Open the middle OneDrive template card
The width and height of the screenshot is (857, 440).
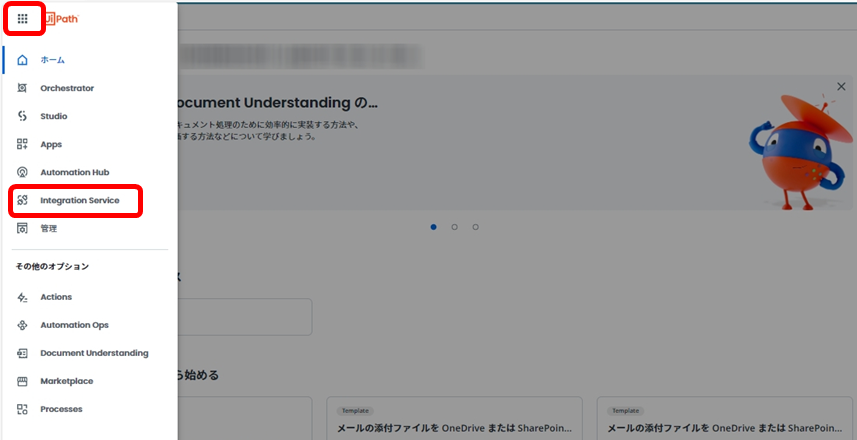click(x=454, y=418)
